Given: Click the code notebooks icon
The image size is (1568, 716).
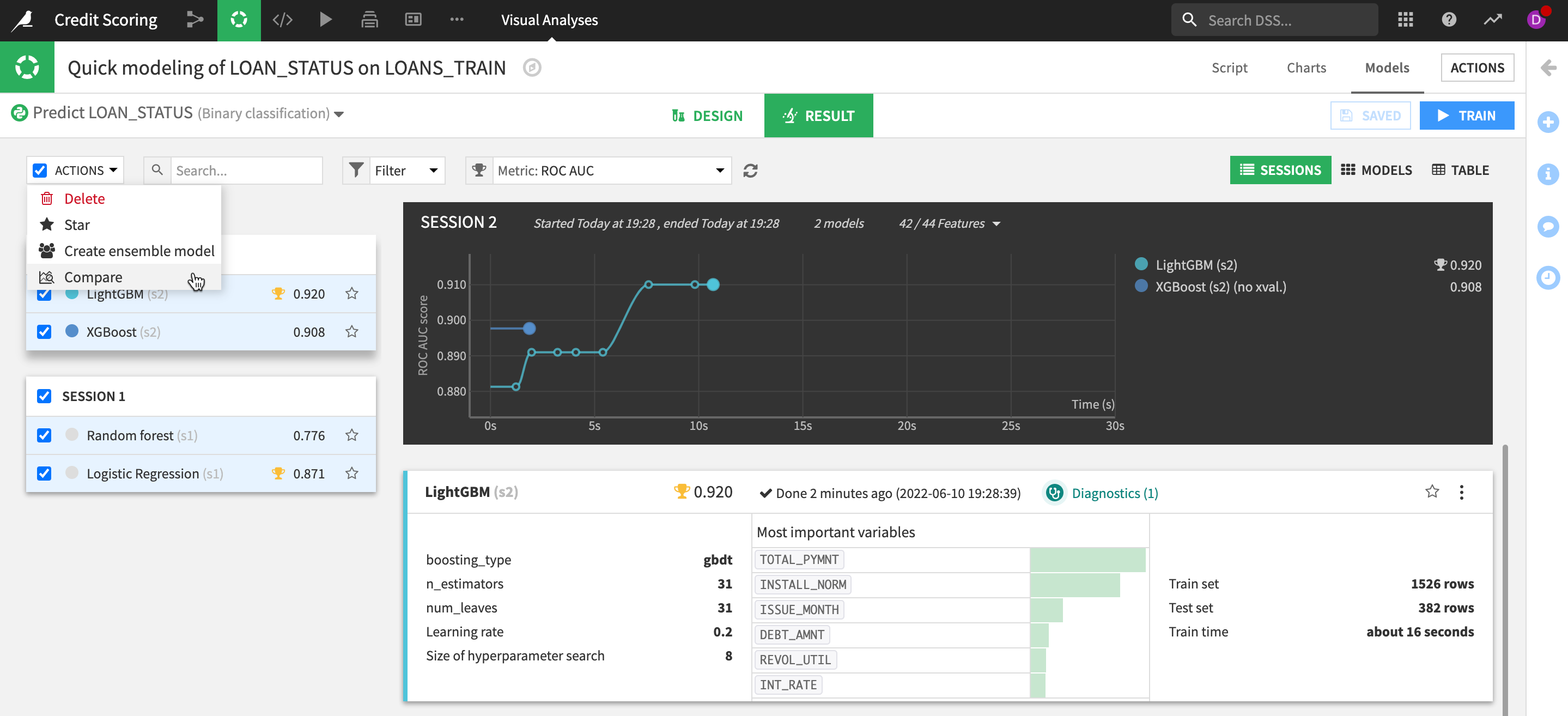Looking at the screenshot, I should pyautogui.click(x=282, y=20).
